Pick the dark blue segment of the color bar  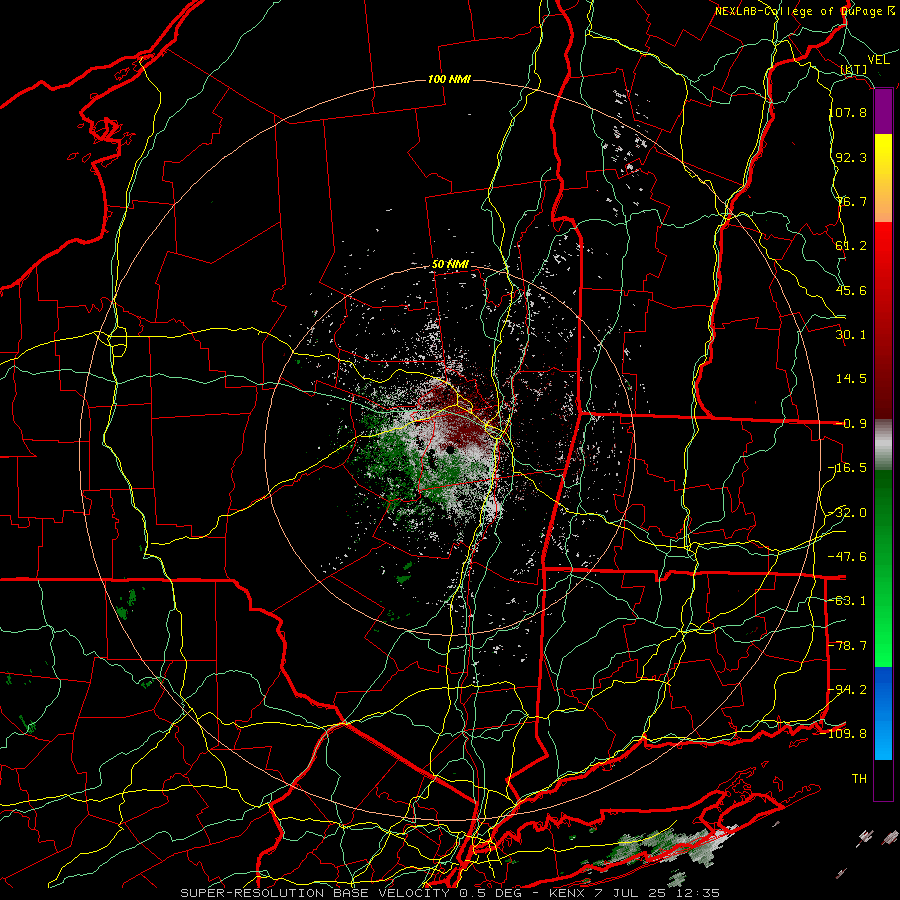(883, 689)
